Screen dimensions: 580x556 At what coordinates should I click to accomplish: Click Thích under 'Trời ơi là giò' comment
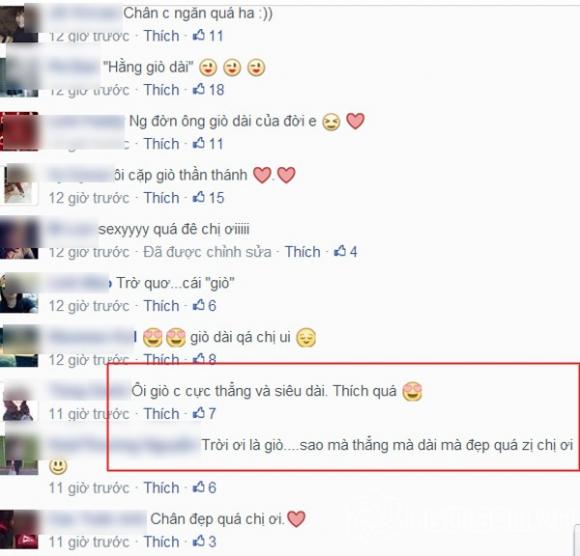(161, 488)
